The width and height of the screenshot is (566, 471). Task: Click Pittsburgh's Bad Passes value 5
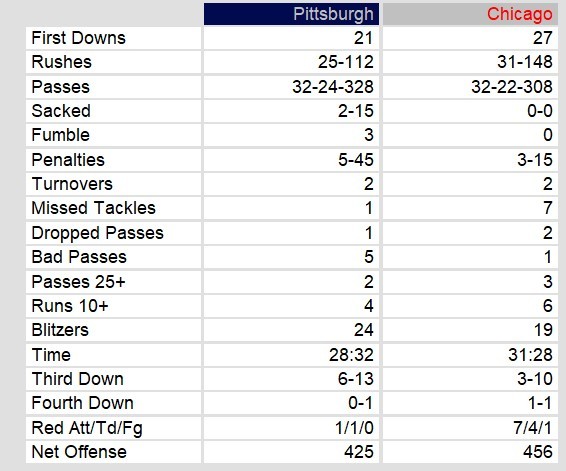click(x=369, y=257)
